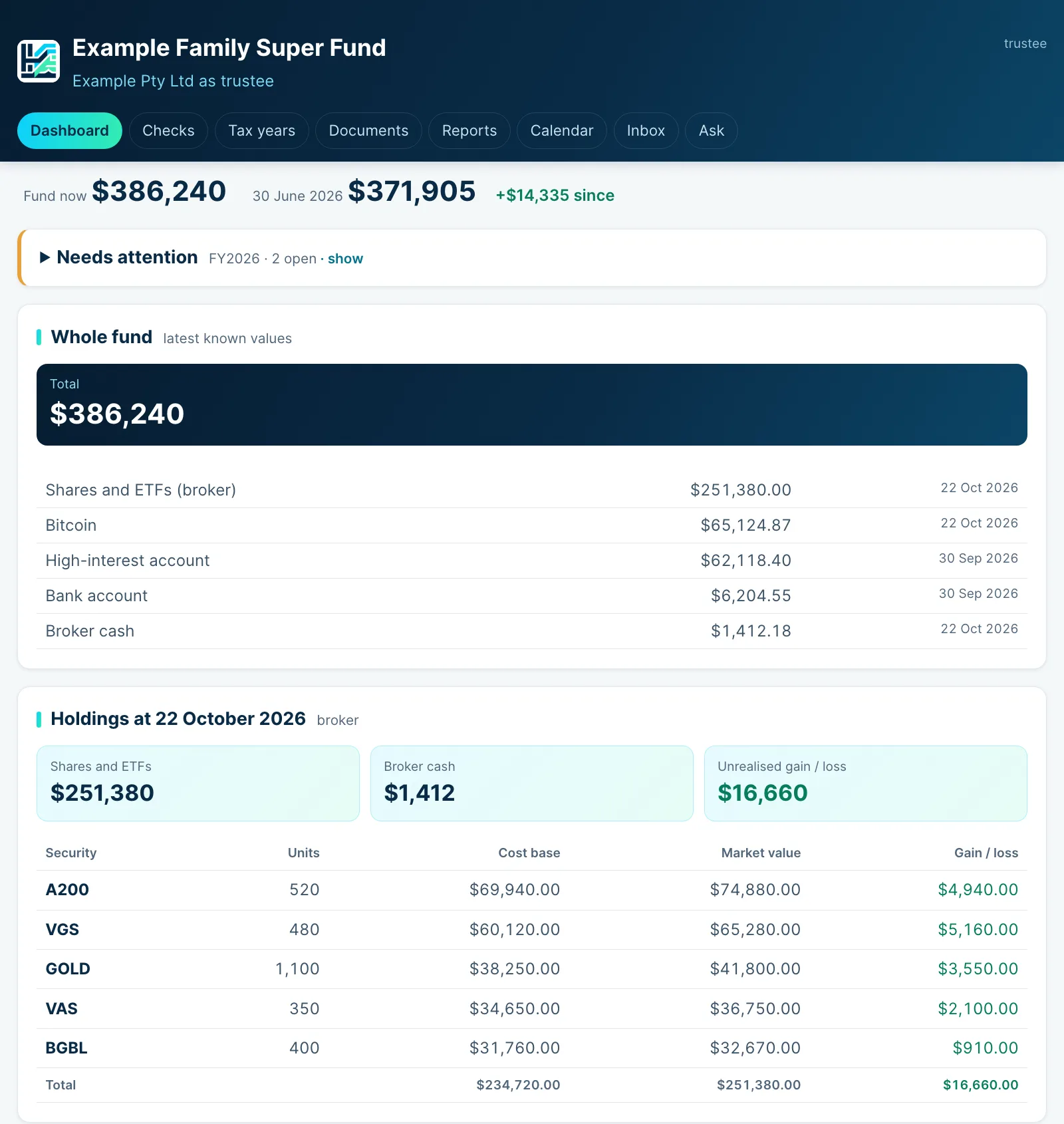Click the High-interest account row label
1064x1124 pixels.
[x=128, y=561]
